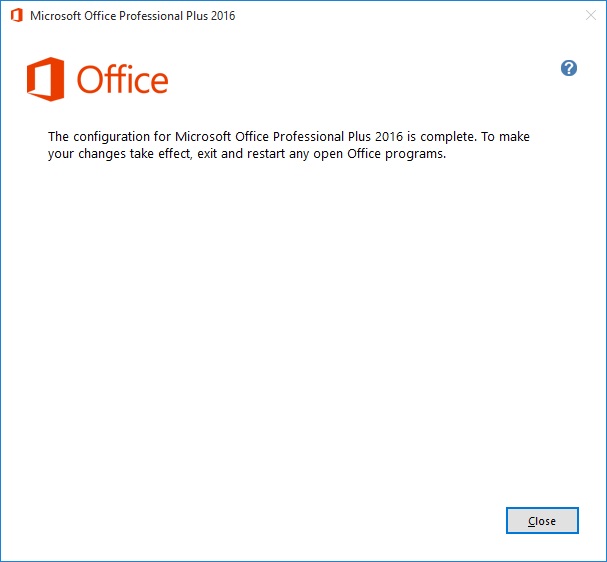The image size is (607, 562).
Task: Dismiss the dialog using the title bar X
Action: [588, 16]
